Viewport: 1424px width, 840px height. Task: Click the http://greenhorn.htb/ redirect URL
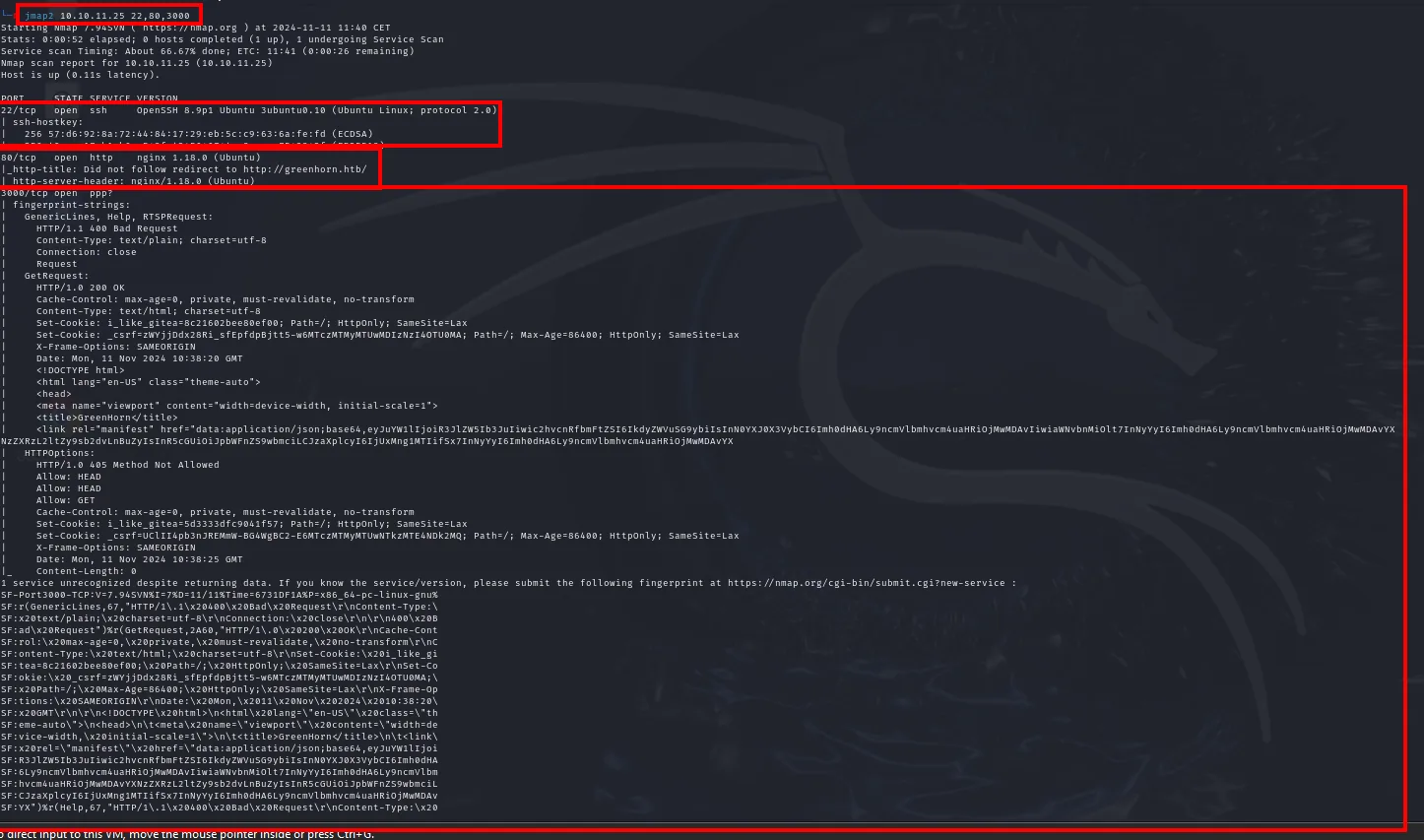coord(305,169)
